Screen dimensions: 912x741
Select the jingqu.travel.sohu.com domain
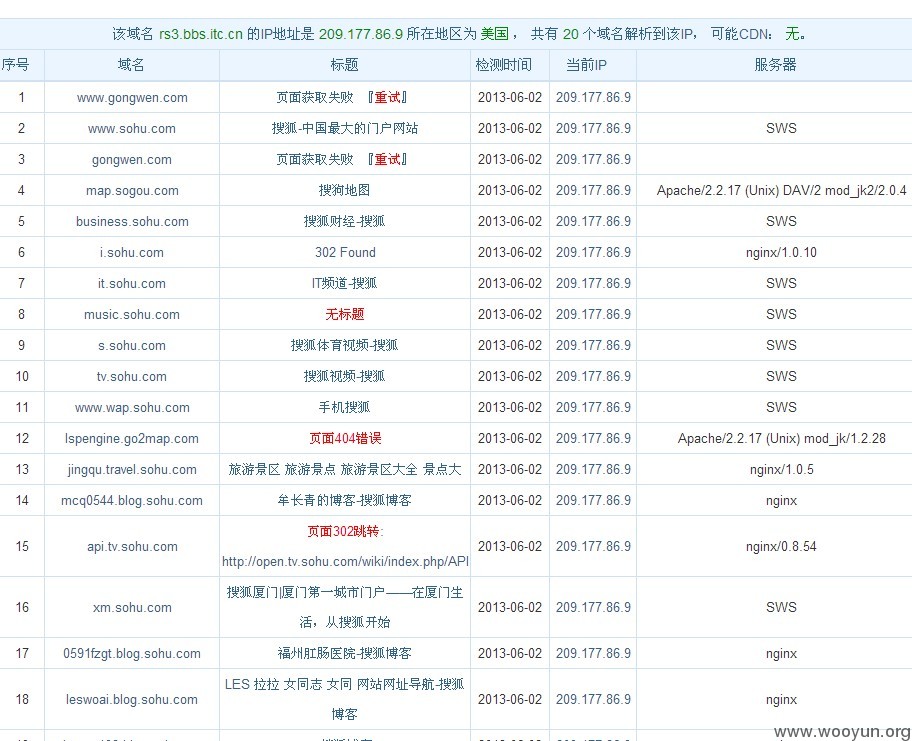tap(132, 469)
